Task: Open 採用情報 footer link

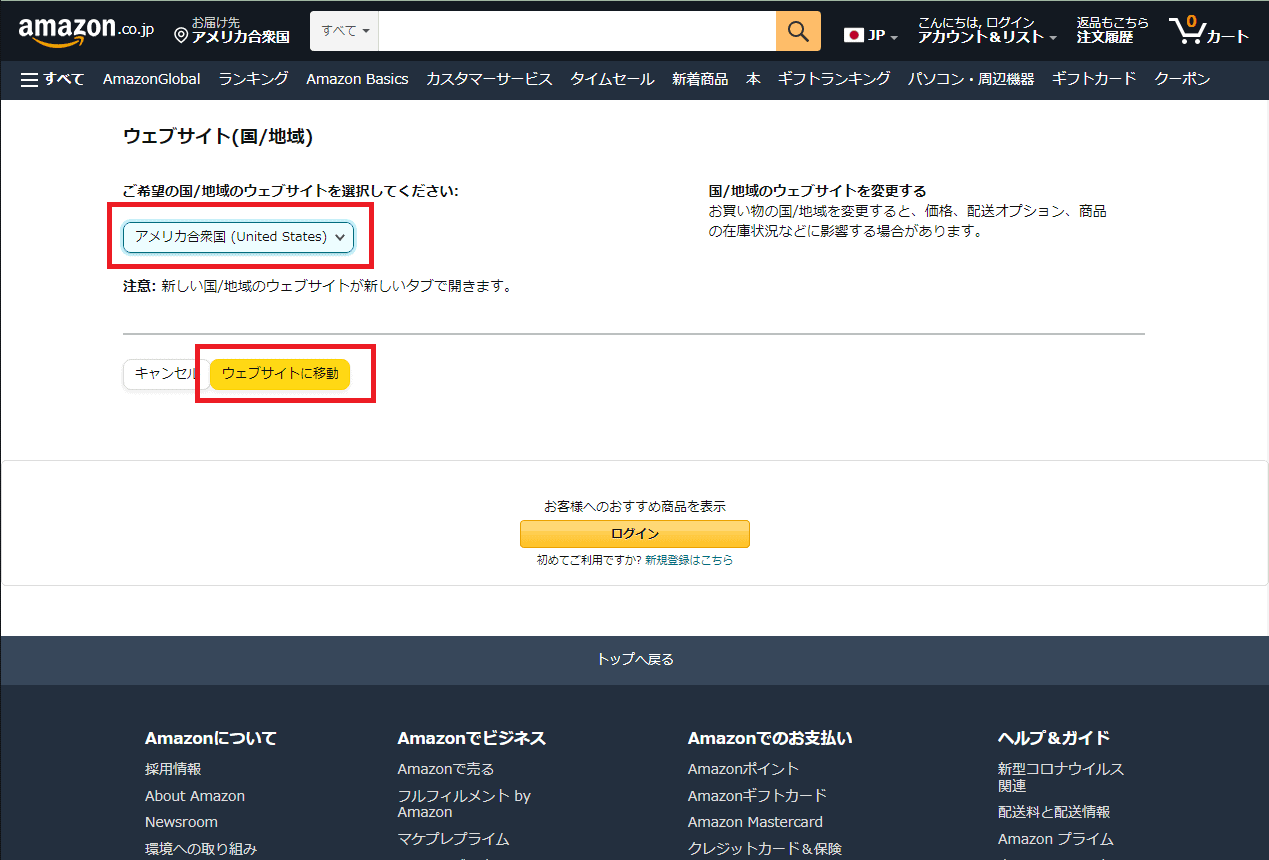Action: 173,769
